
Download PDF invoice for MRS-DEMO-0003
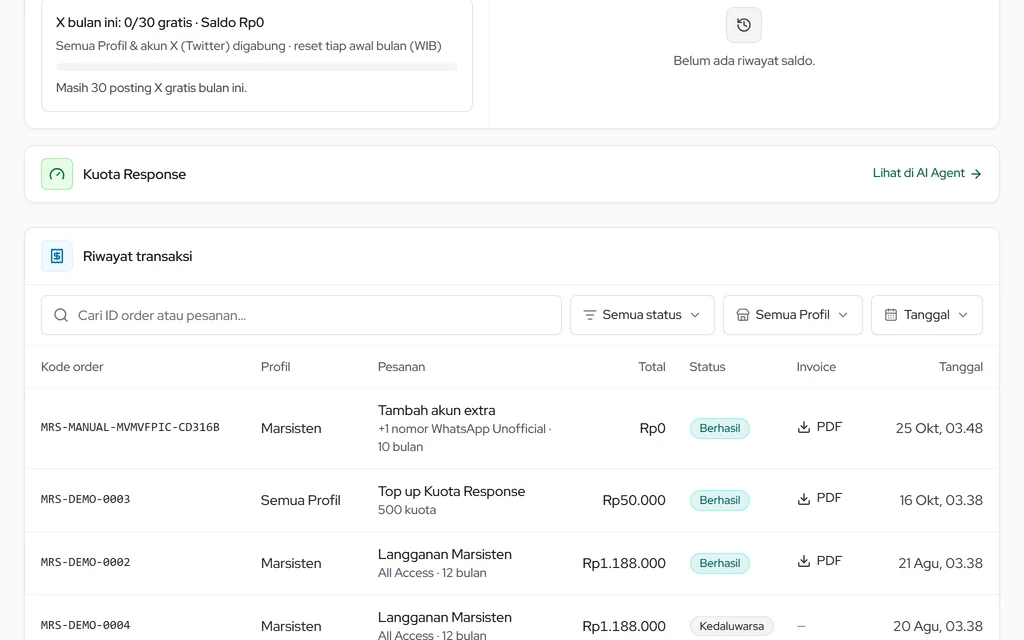pos(820,498)
